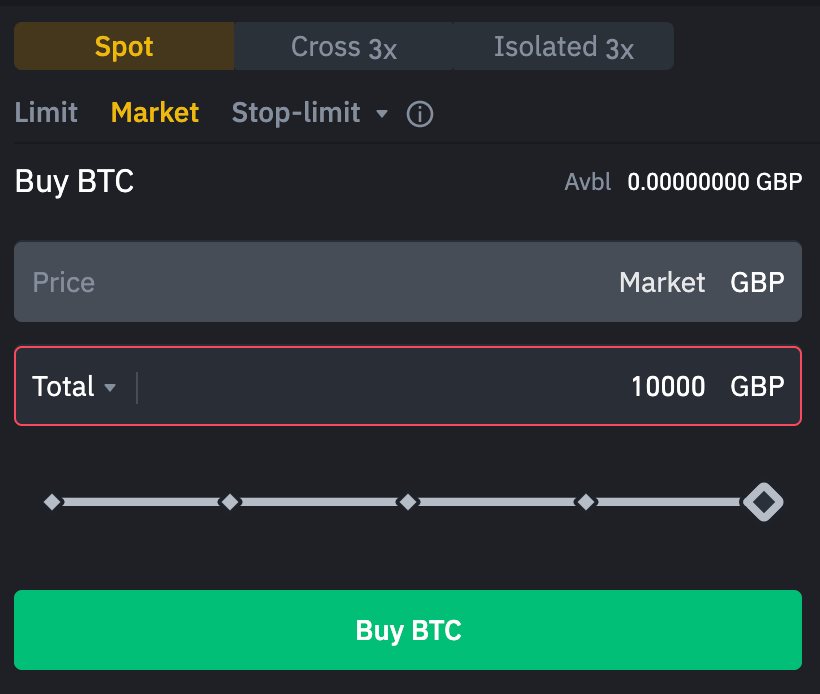Switch to Isolated 3x margin tab

563,46
